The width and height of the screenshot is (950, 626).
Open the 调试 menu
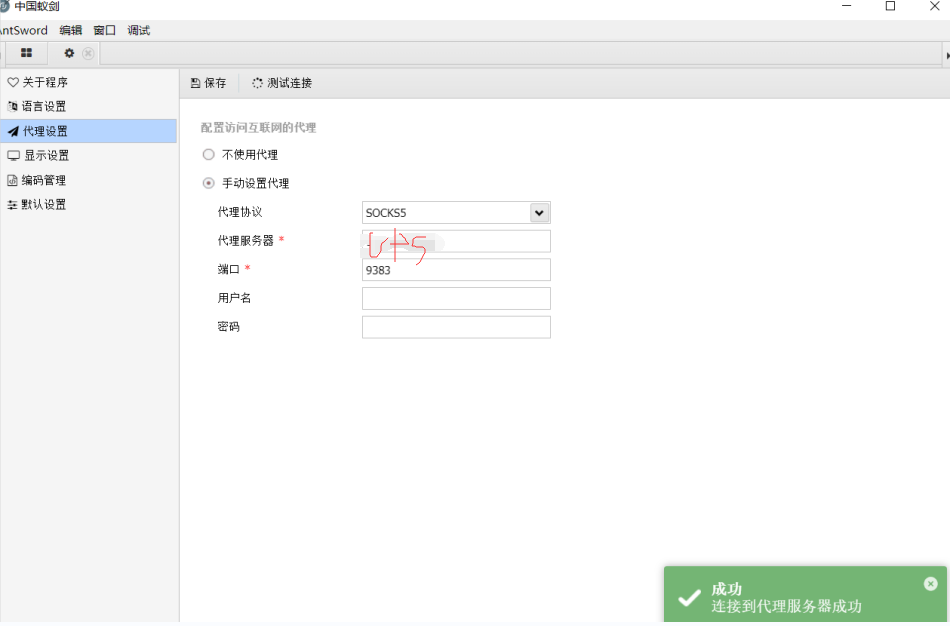[x=139, y=30]
